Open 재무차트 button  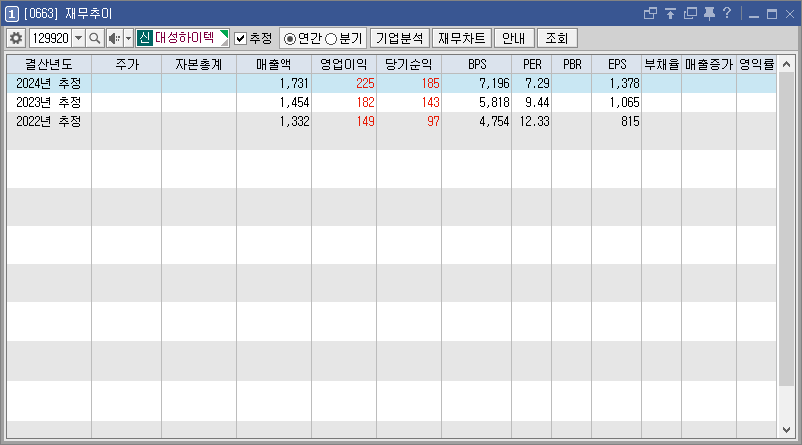pos(462,38)
